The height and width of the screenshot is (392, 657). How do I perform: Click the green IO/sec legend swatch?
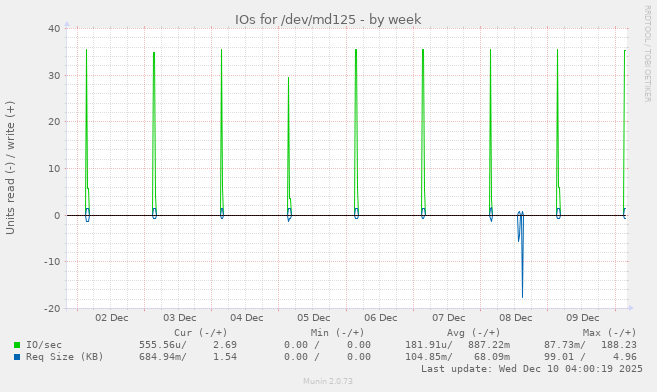tap(17, 345)
